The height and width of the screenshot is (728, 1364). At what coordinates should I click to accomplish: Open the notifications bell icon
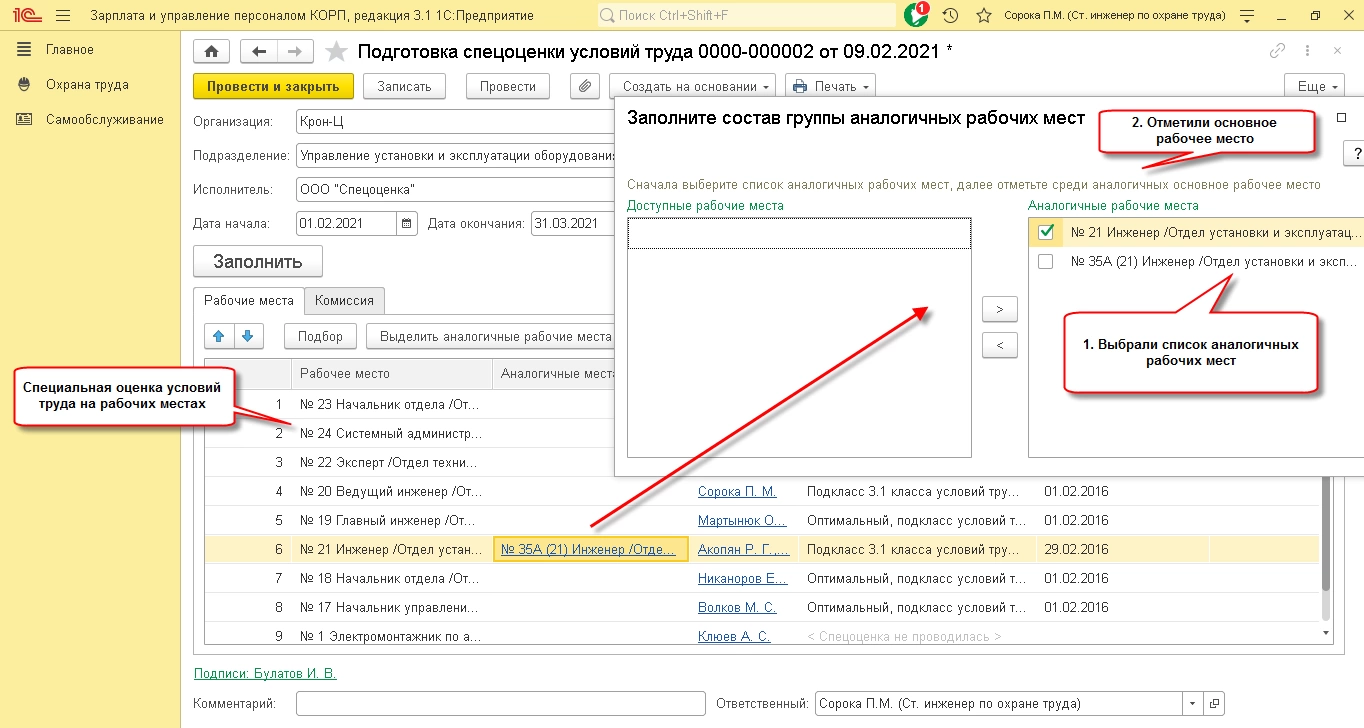(915, 16)
